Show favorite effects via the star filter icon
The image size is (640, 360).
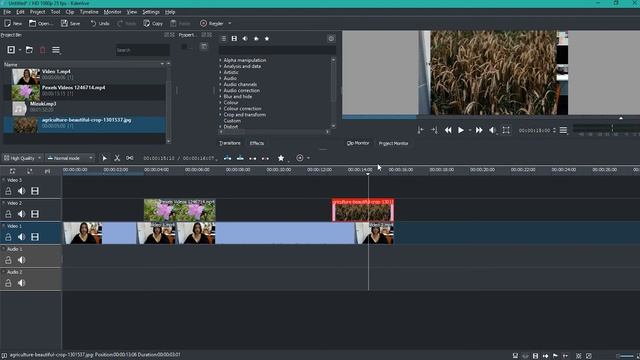(x=267, y=38)
